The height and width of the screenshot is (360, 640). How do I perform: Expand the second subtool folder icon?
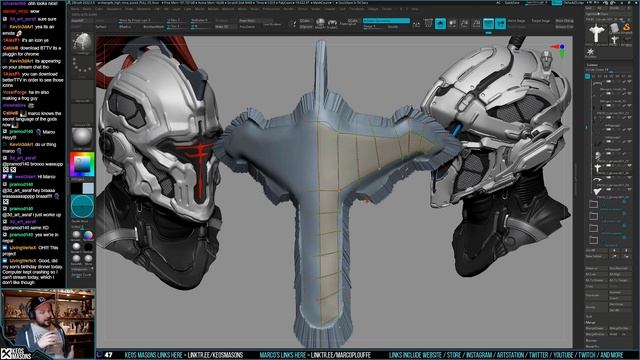click(x=593, y=216)
